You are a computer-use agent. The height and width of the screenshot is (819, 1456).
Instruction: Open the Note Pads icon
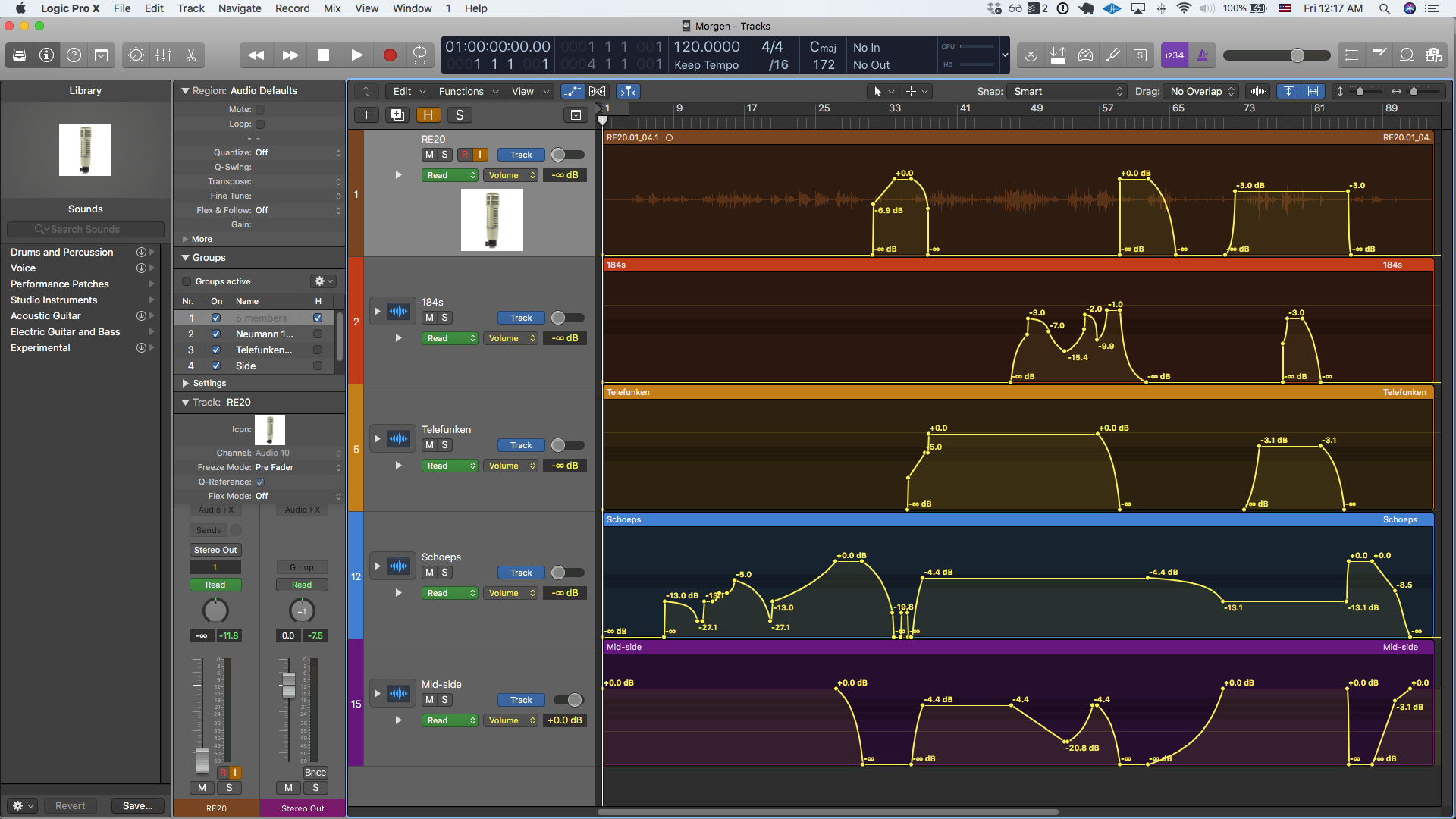[1379, 55]
